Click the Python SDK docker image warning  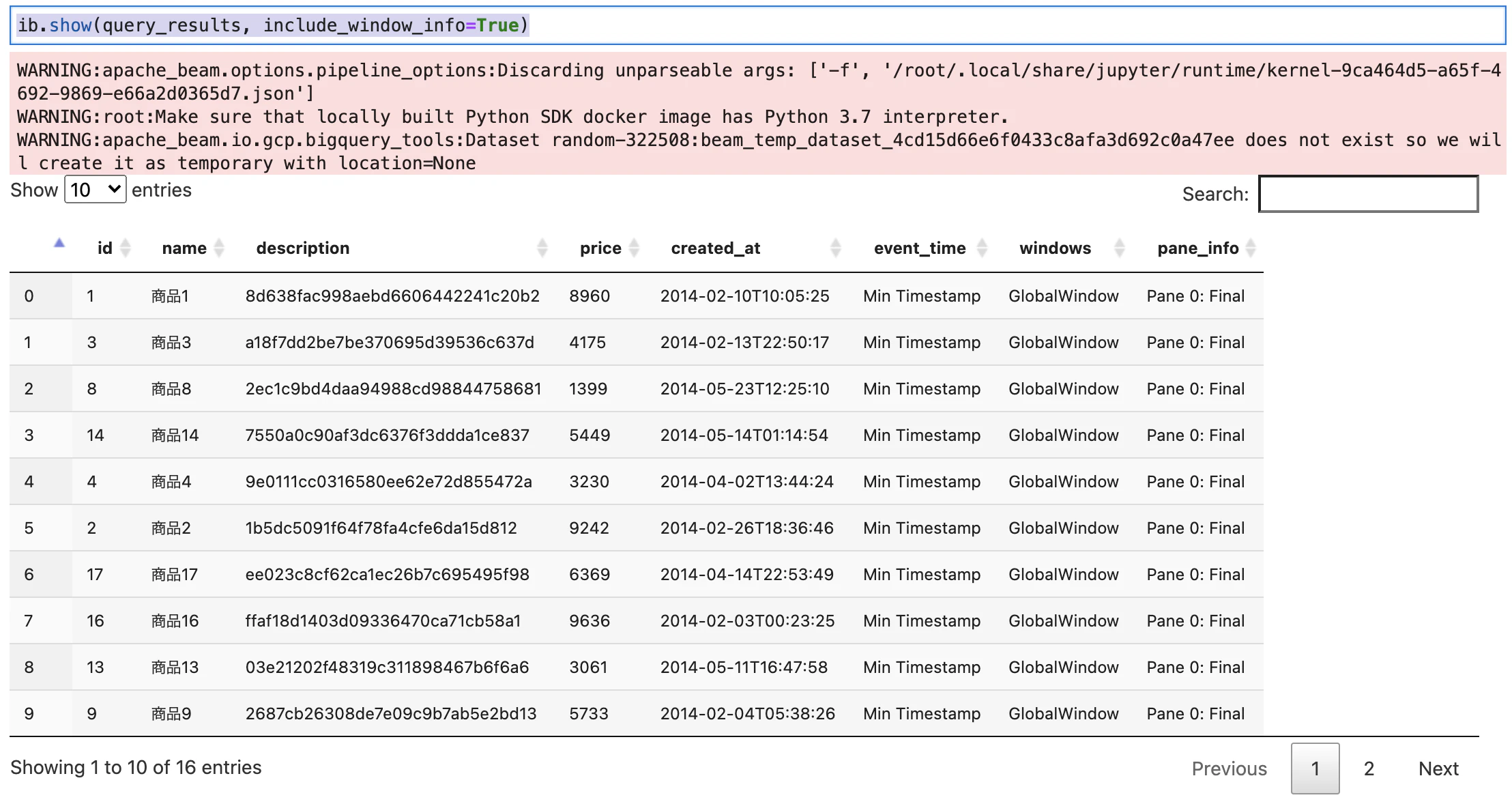pyautogui.click(x=512, y=117)
